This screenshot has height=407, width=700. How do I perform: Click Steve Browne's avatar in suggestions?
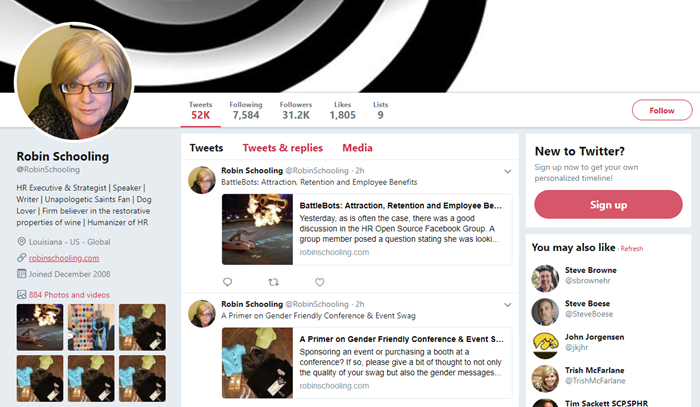[545, 278]
